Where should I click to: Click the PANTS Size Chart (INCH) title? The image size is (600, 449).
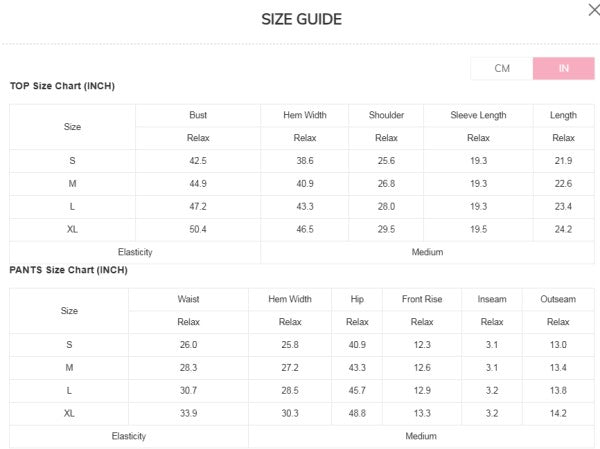pyautogui.click(x=68, y=270)
